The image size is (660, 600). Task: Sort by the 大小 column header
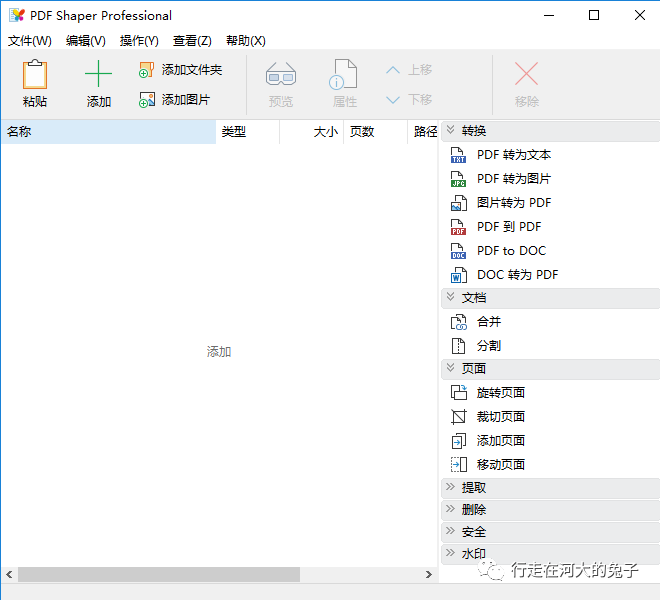[311, 132]
